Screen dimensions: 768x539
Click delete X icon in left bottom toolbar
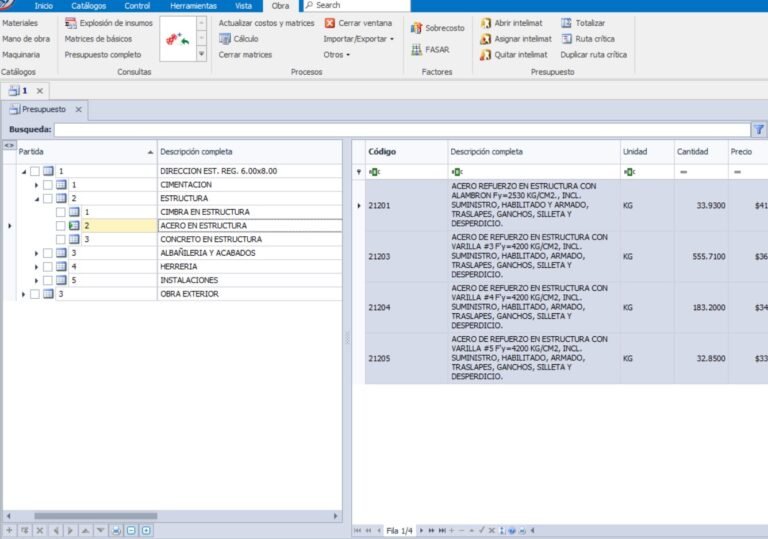[40, 530]
